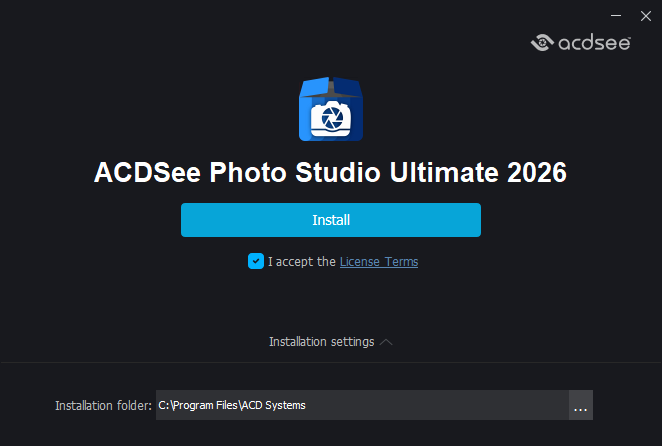Click the ACDSee eye logo symbol
The image size is (662, 446).
click(543, 42)
